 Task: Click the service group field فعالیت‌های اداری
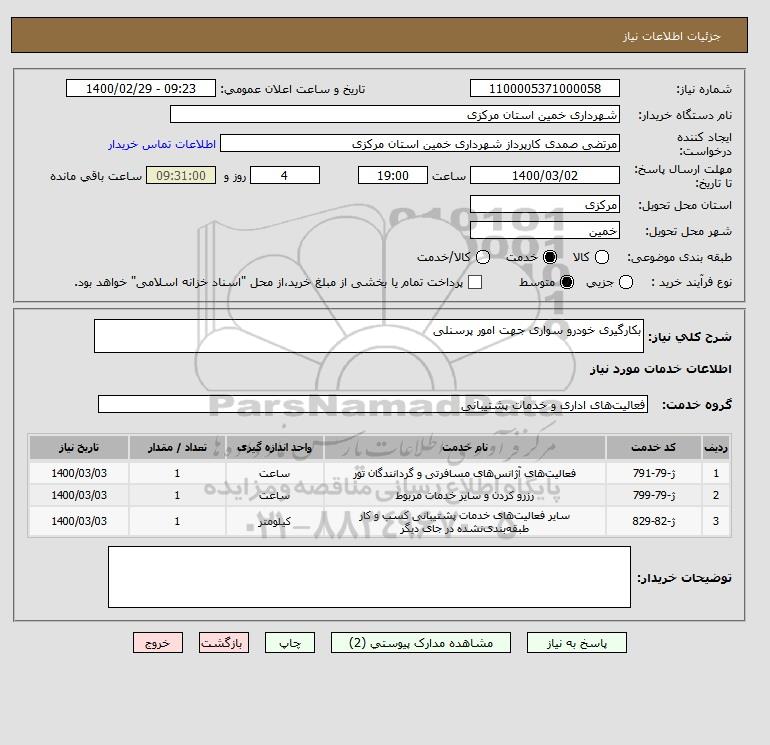[x=373, y=405]
